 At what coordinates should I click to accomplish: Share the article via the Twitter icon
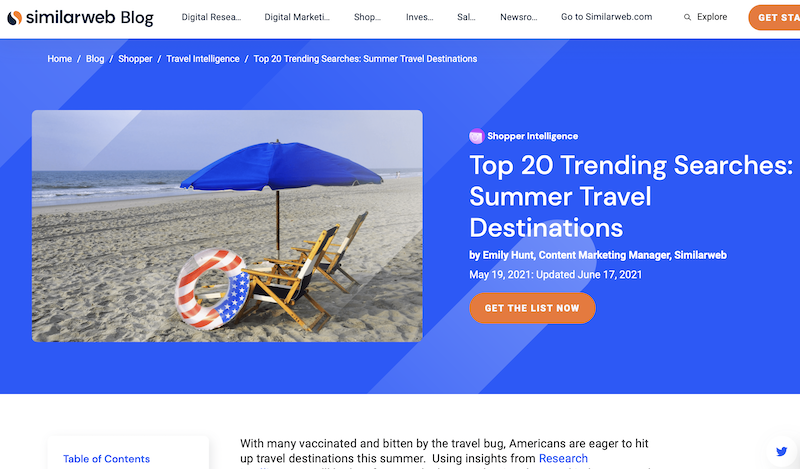pyautogui.click(x=781, y=451)
